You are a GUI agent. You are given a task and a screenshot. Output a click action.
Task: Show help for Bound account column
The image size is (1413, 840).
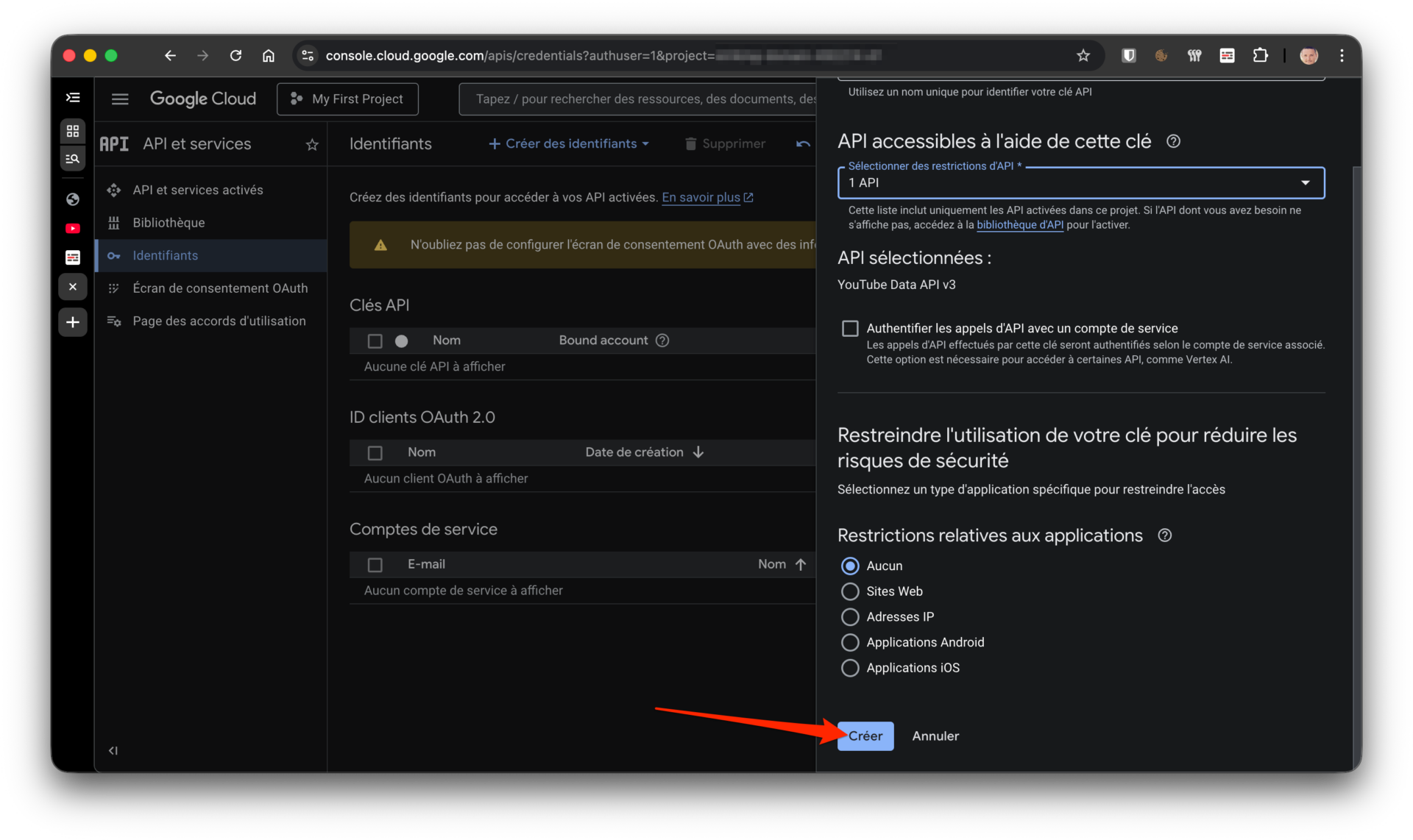tap(662, 340)
